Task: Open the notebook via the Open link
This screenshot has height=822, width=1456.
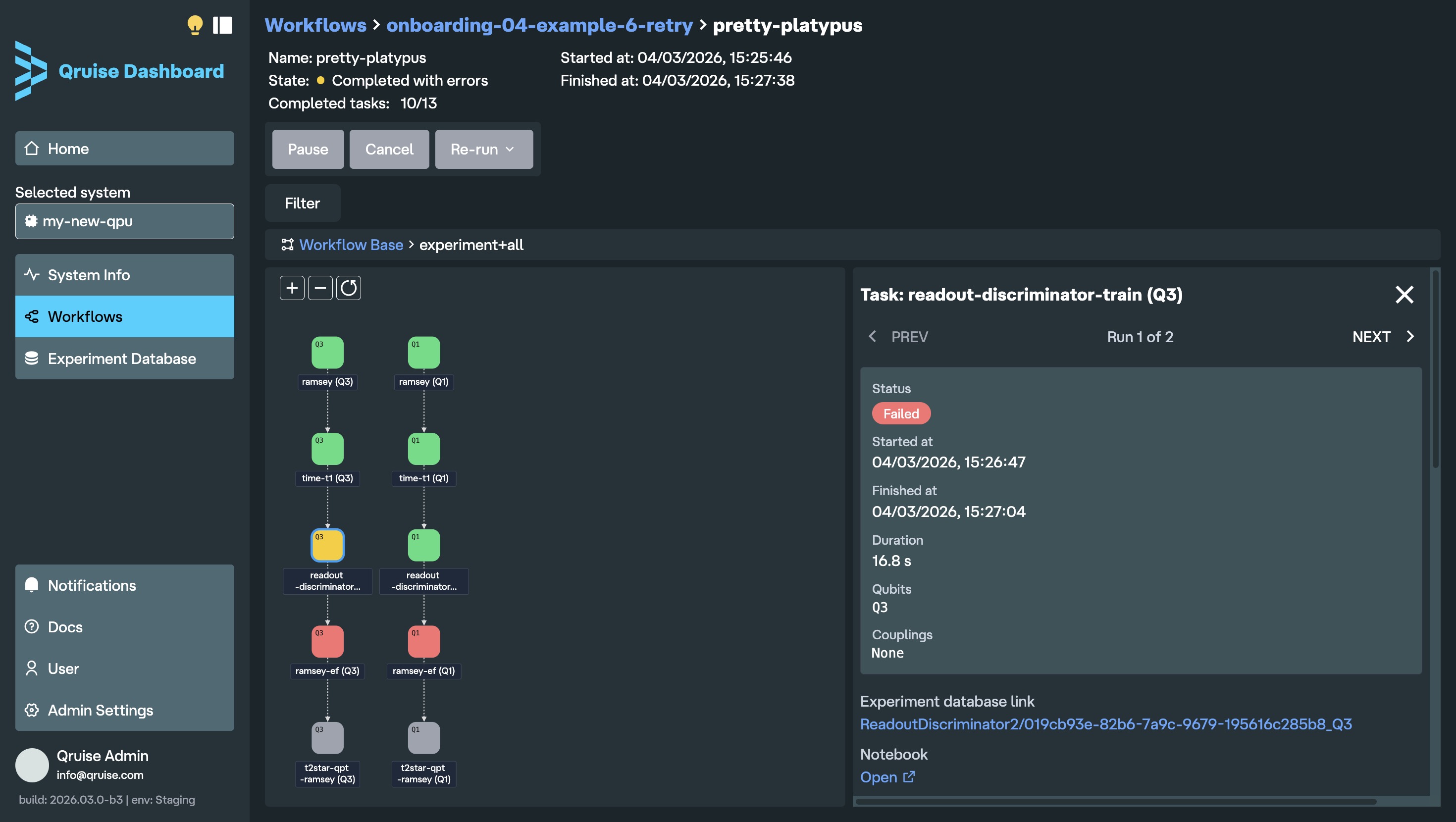Action: (x=880, y=777)
